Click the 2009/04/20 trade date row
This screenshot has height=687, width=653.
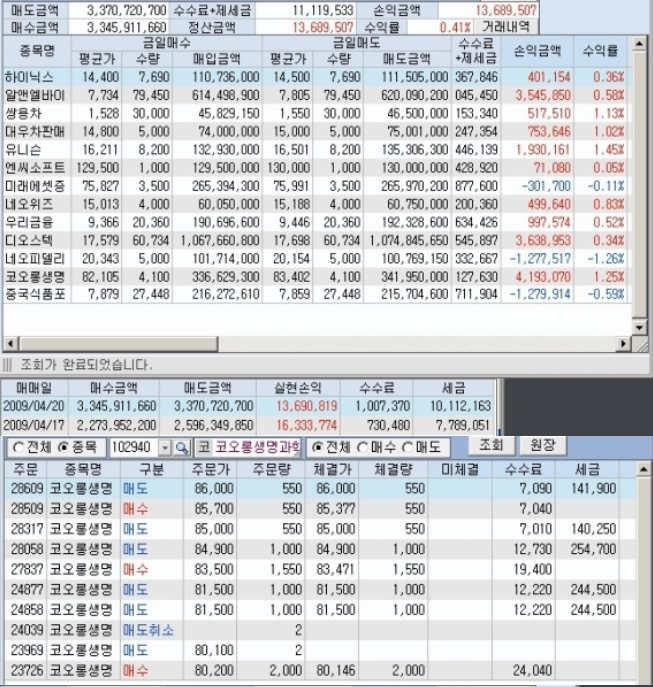pyautogui.click(x=248, y=406)
